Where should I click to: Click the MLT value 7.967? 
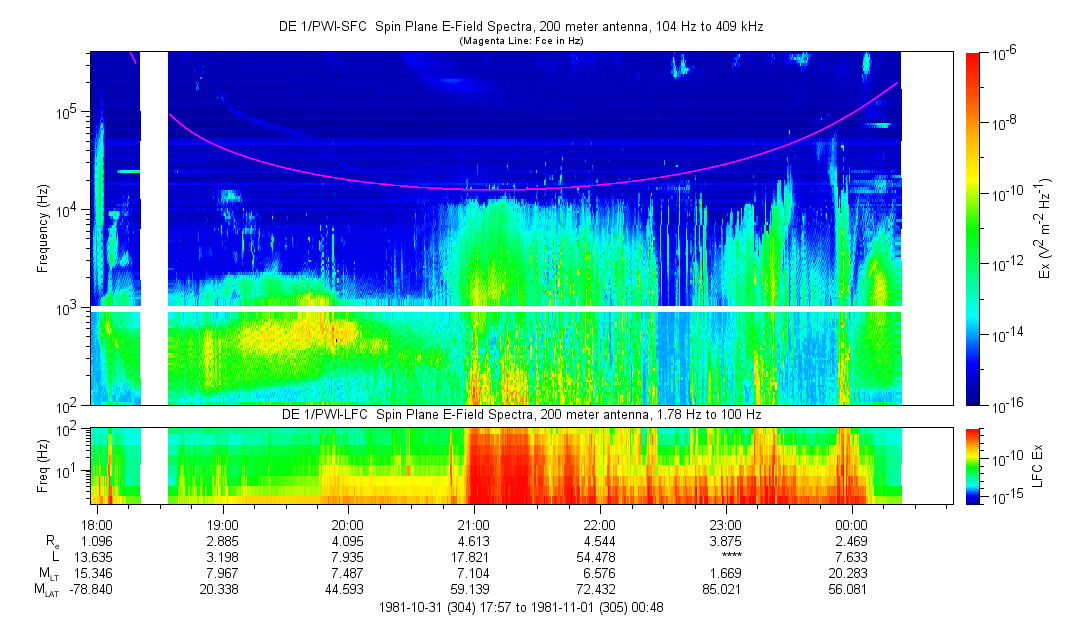tap(223, 573)
